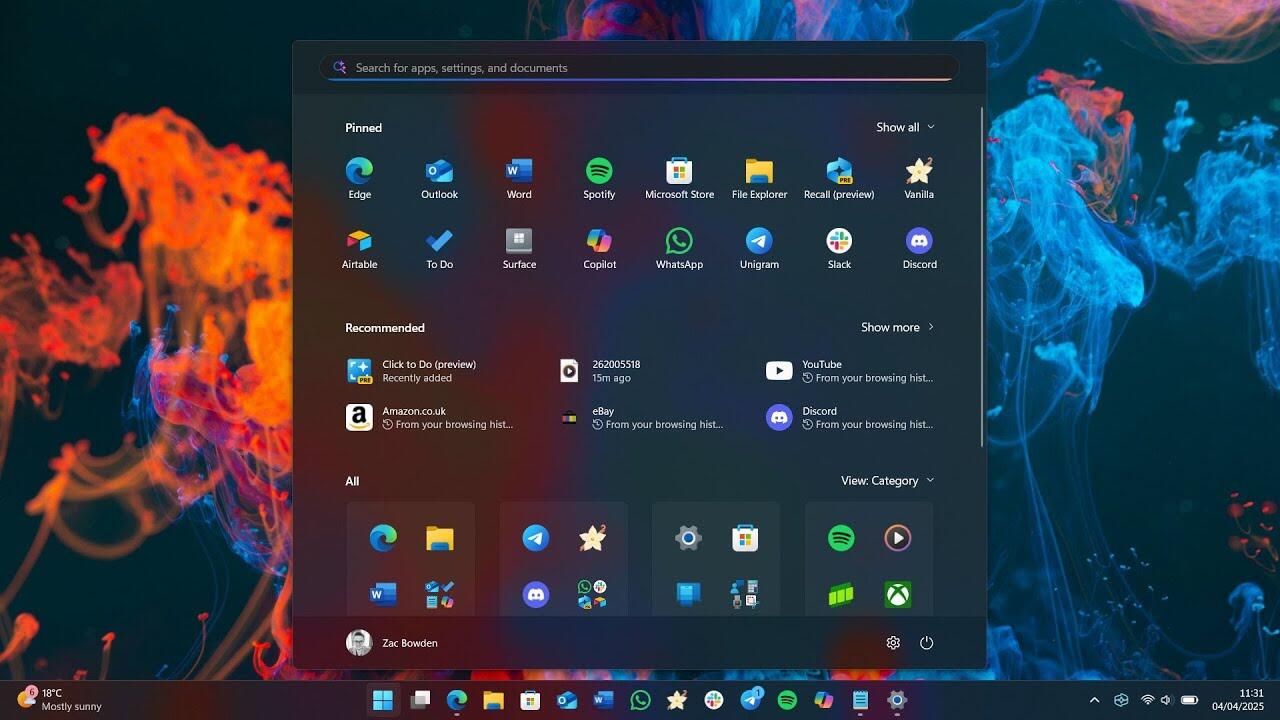
Task: Launch Airtable from Pinned section
Action: pos(359,249)
